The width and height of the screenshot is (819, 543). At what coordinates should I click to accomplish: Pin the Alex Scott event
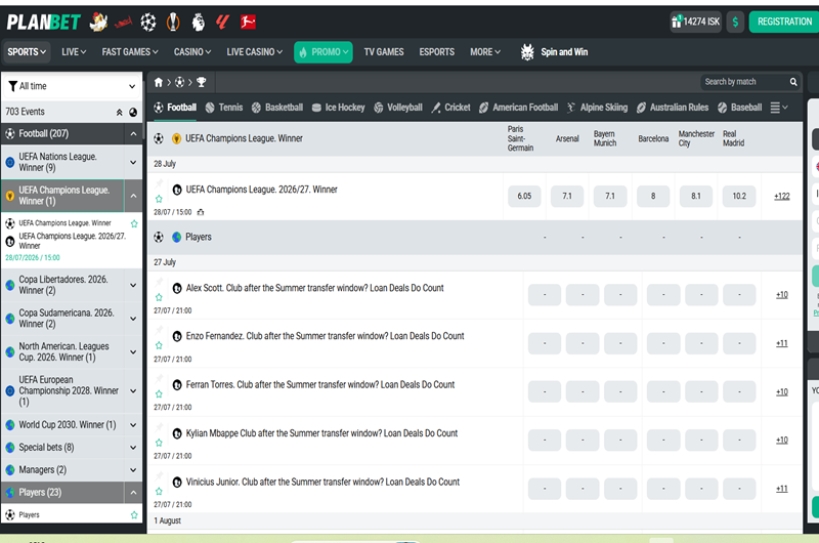pyautogui.click(x=159, y=282)
